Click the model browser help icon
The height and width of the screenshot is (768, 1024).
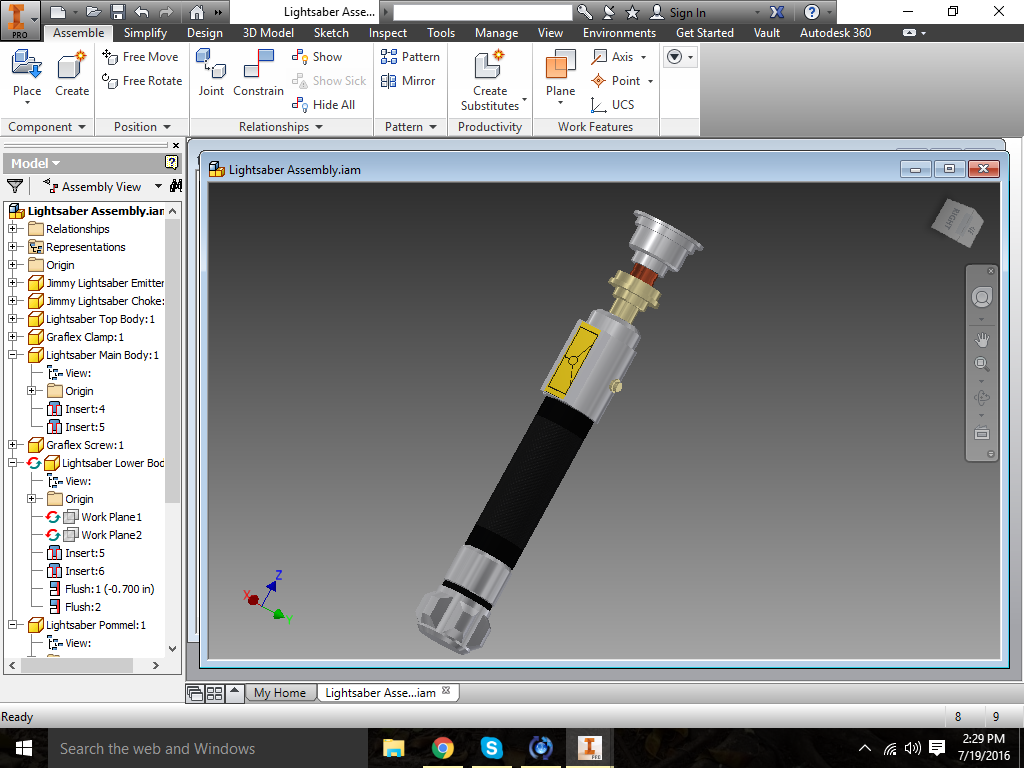click(171, 163)
